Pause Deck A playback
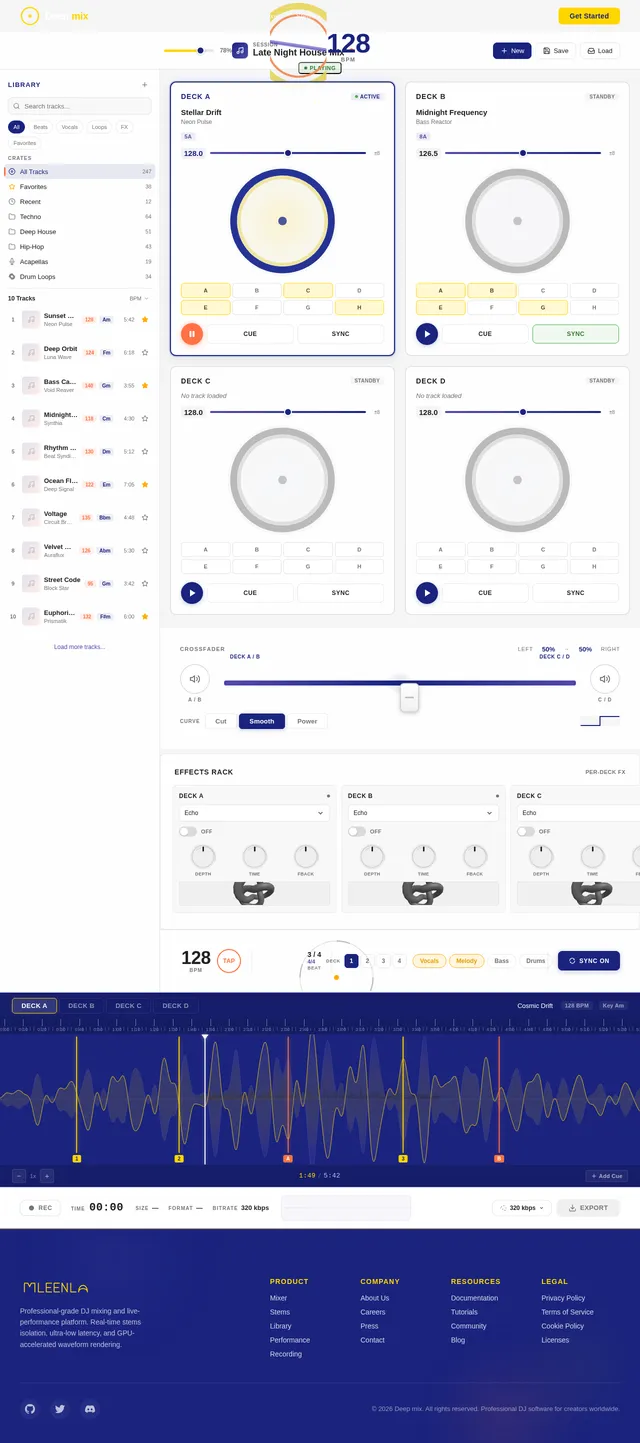 coord(192,334)
